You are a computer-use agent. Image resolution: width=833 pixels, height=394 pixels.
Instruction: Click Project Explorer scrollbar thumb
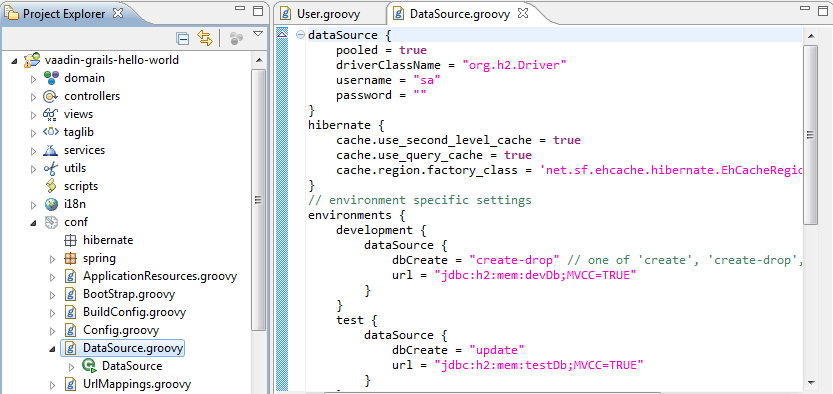click(258, 200)
